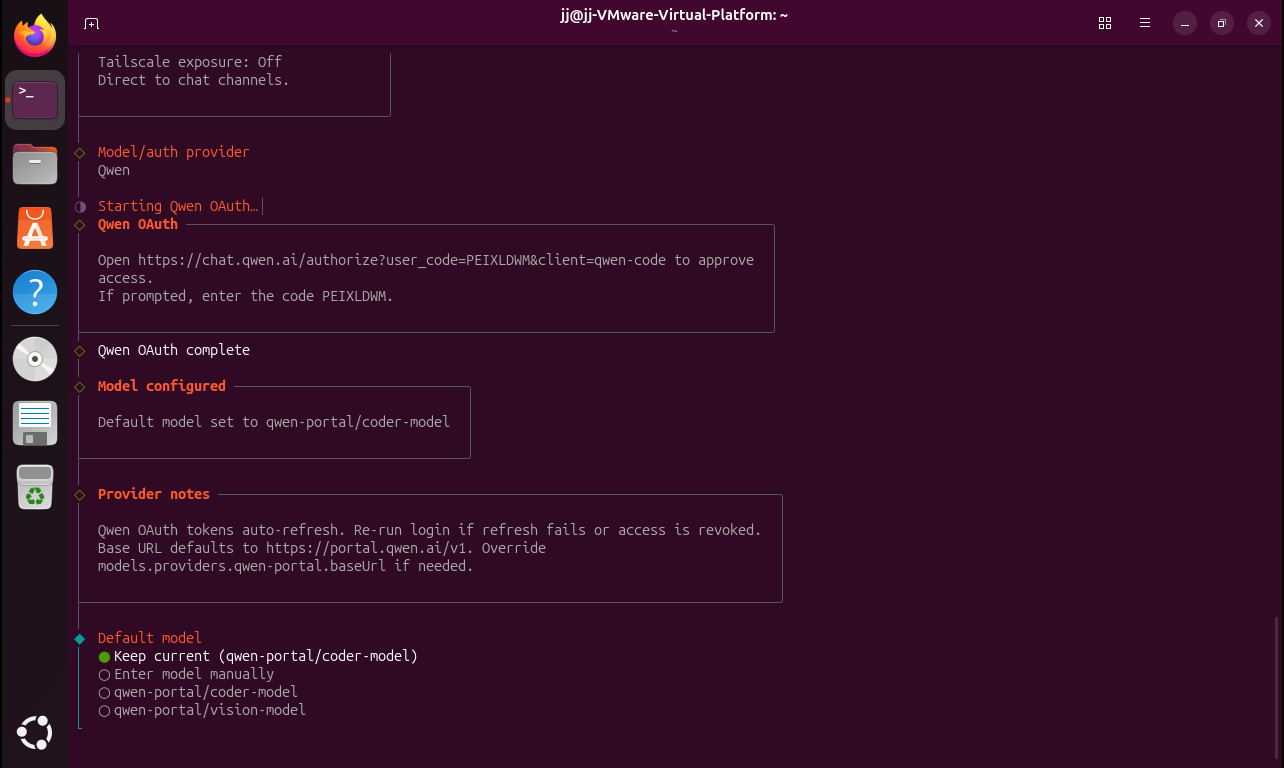Choose the qwen-portal/coder-model radio option
The image size is (1284, 768).
[205, 692]
